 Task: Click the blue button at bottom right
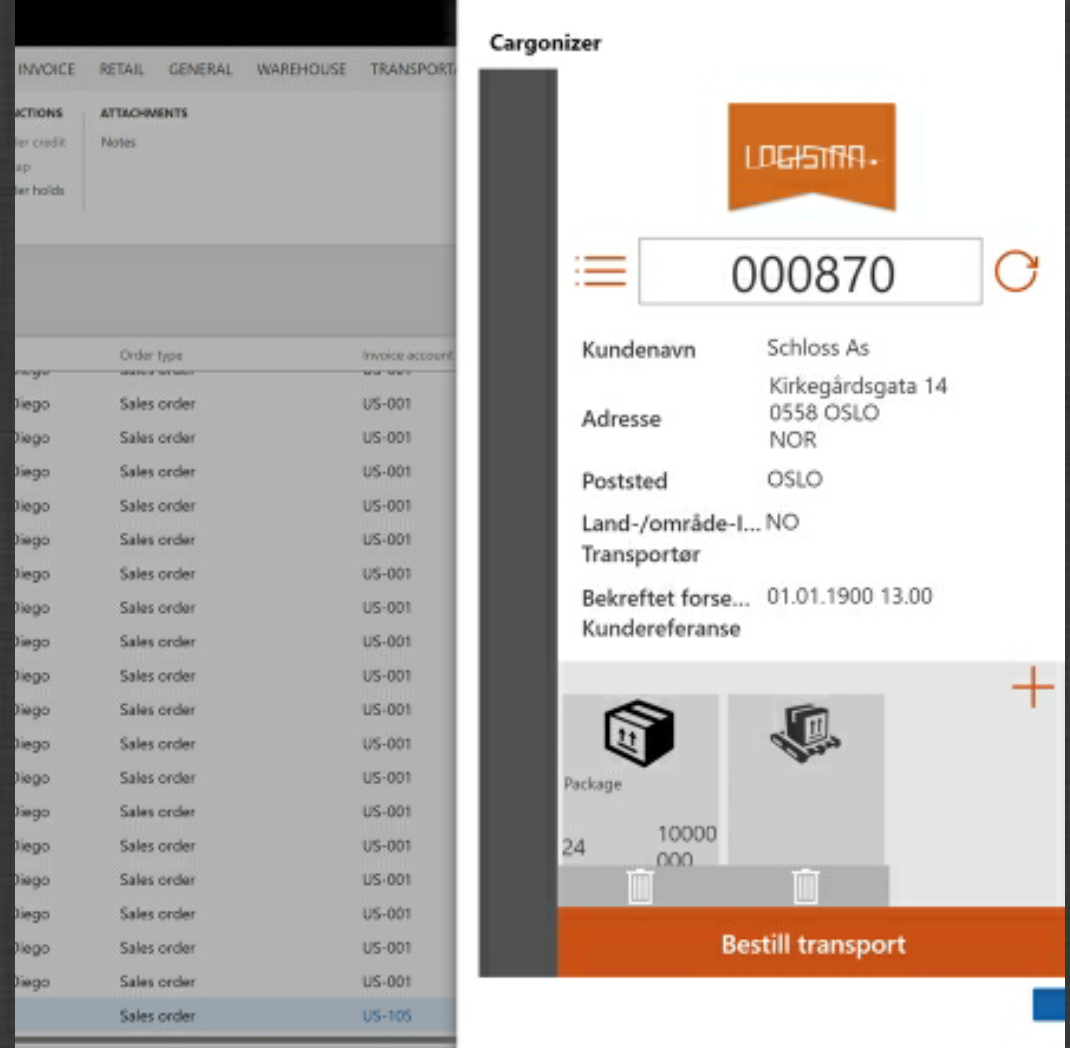point(1050,1006)
